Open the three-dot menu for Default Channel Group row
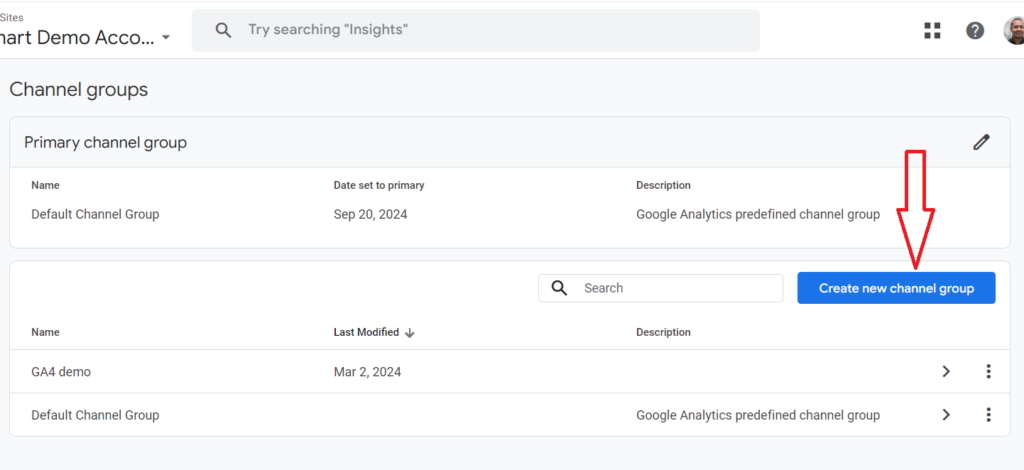This screenshot has width=1024, height=470. [988, 415]
